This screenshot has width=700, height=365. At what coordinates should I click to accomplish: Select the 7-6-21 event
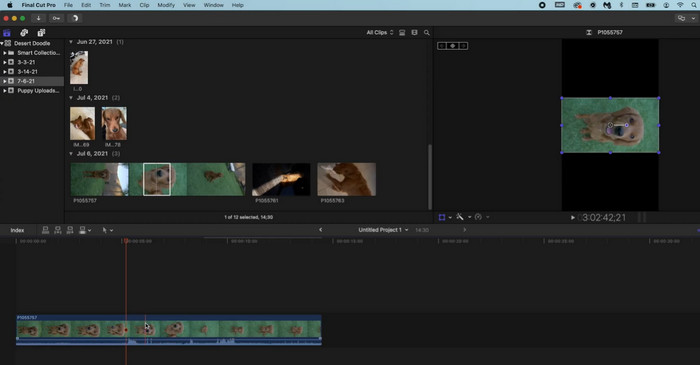click(32, 81)
